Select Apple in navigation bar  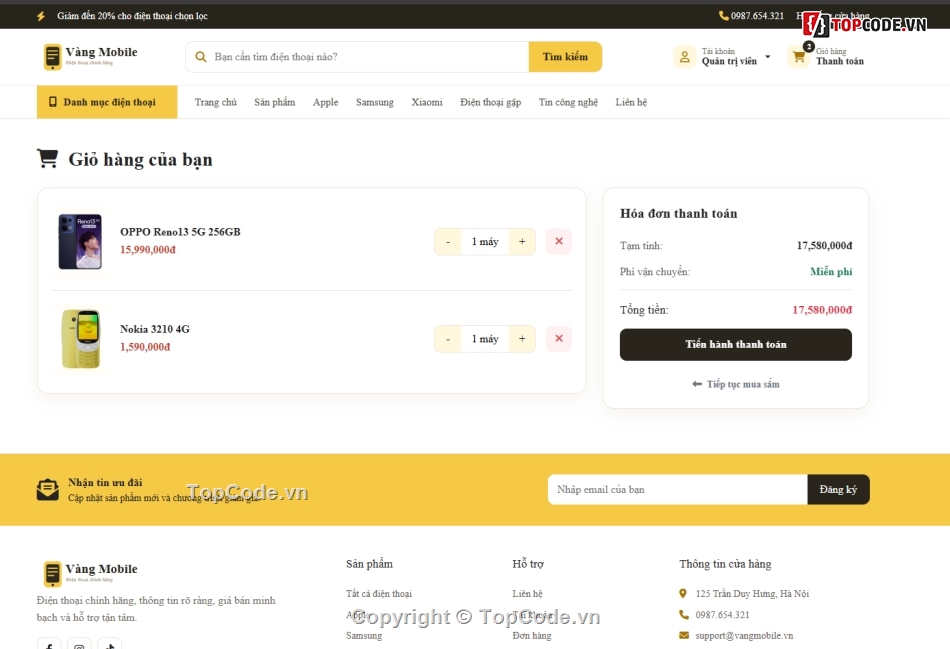pos(325,102)
